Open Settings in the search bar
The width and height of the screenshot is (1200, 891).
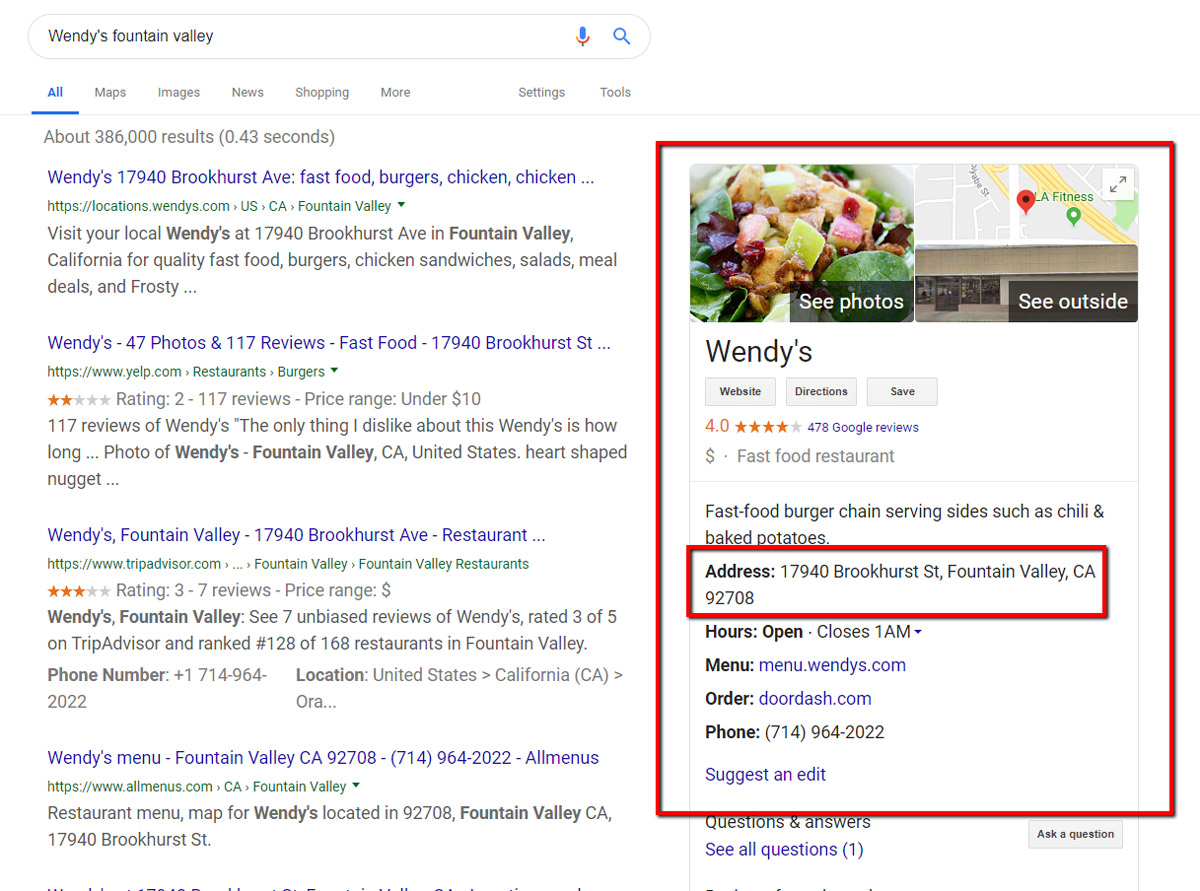pyautogui.click(x=542, y=92)
